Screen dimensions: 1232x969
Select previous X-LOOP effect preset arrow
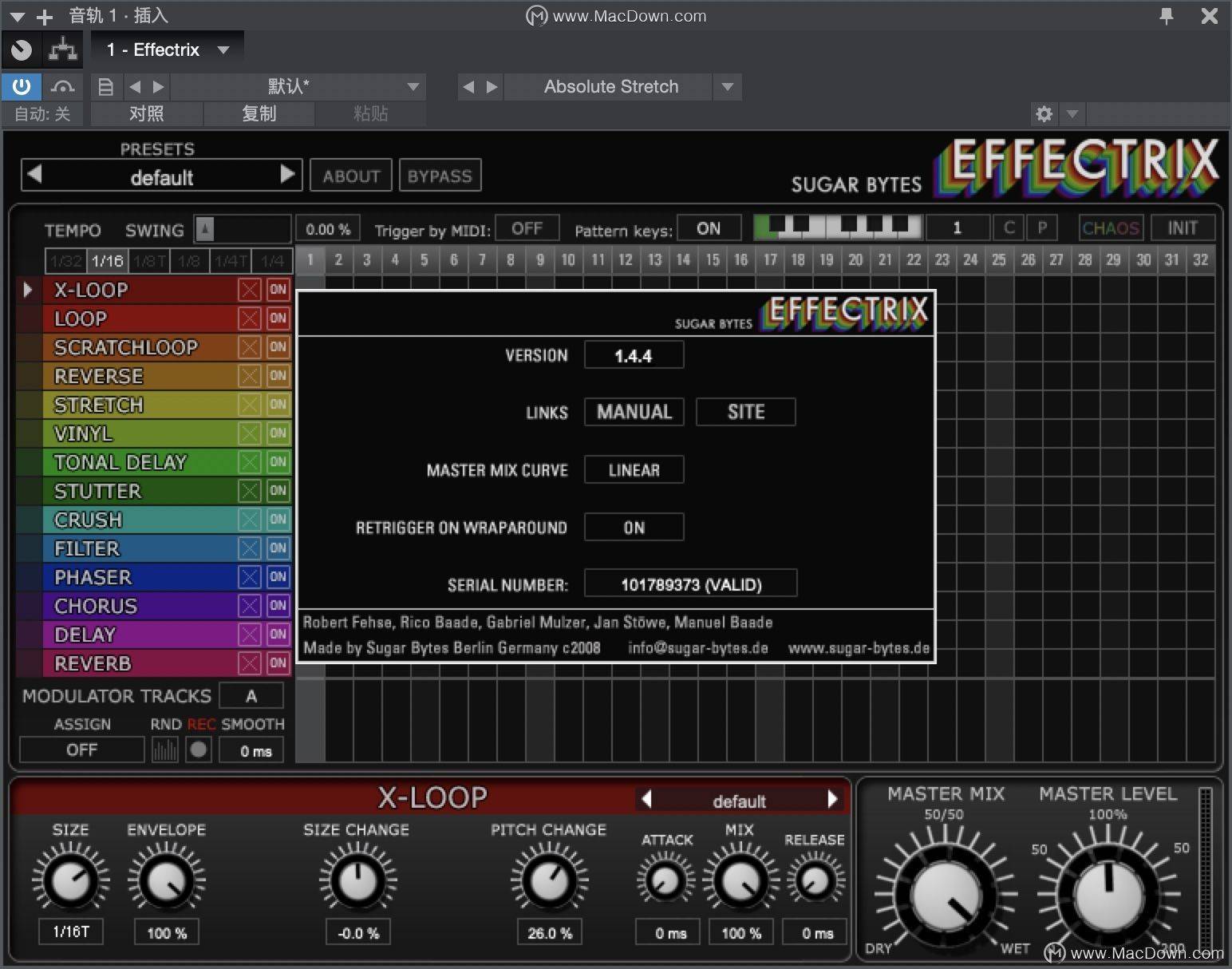(646, 799)
